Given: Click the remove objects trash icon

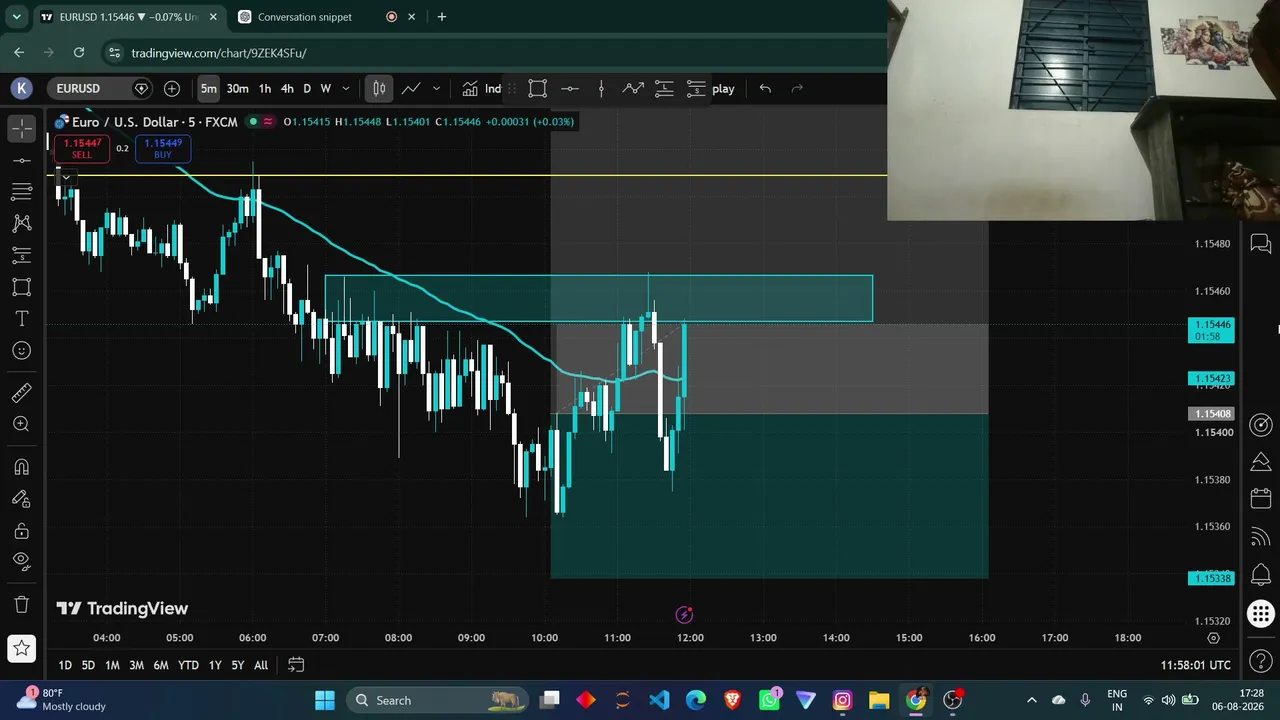Looking at the screenshot, I should click(21, 604).
